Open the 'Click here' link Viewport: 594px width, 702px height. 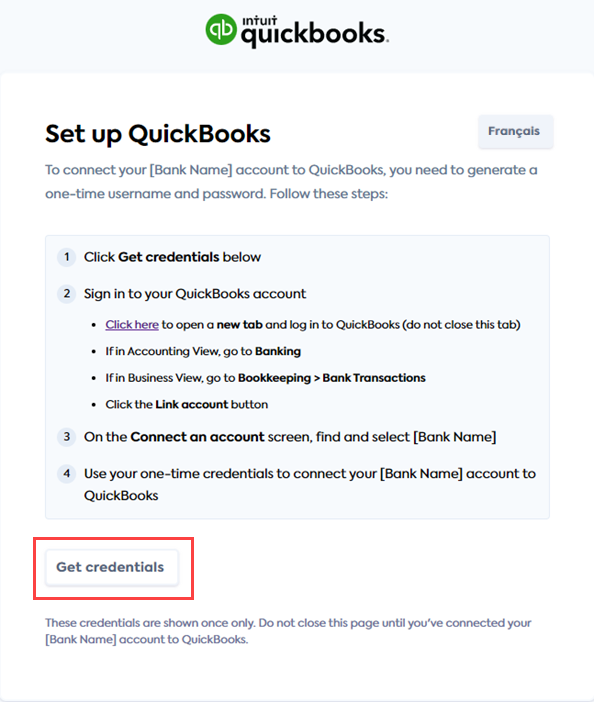point(132,325)
